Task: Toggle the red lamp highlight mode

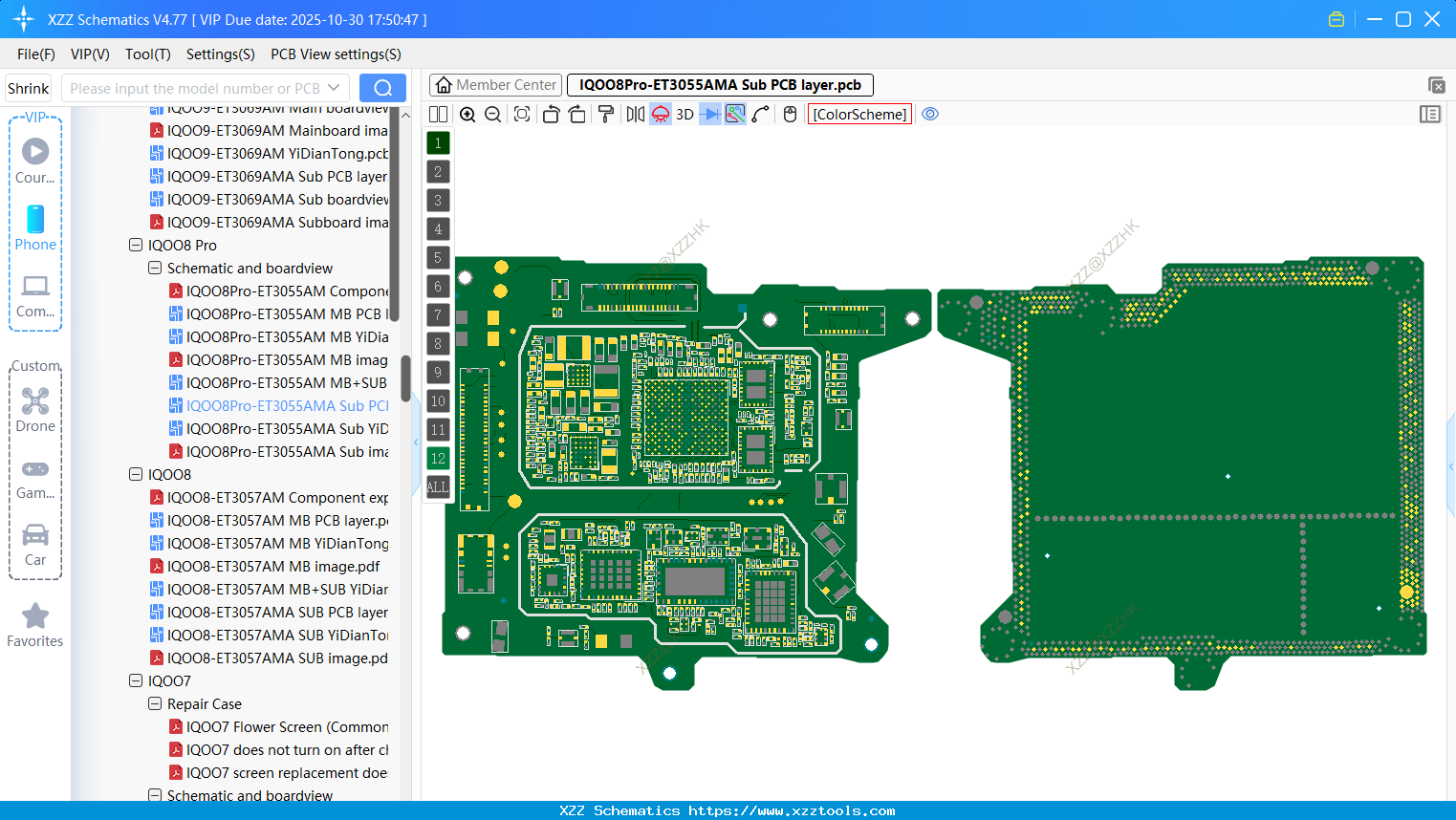Action: [660, 114]
